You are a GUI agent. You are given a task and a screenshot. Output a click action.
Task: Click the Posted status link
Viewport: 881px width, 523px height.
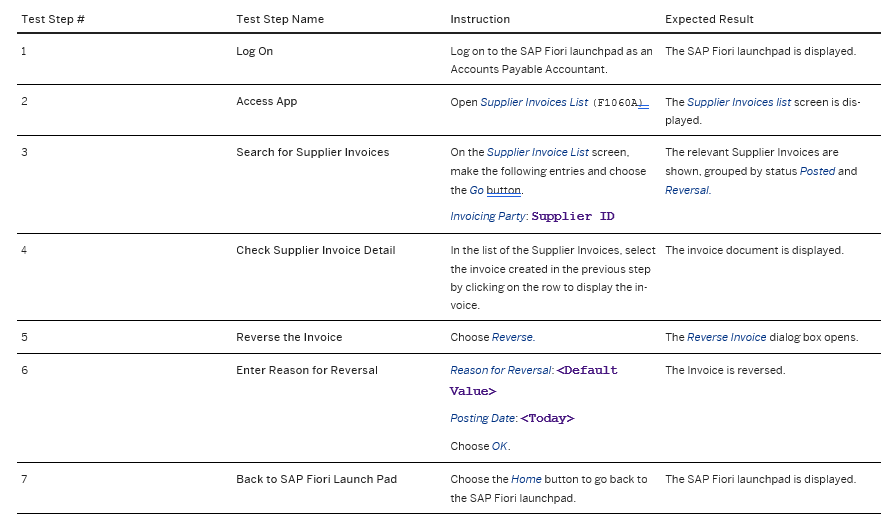(x=818, y=171)
